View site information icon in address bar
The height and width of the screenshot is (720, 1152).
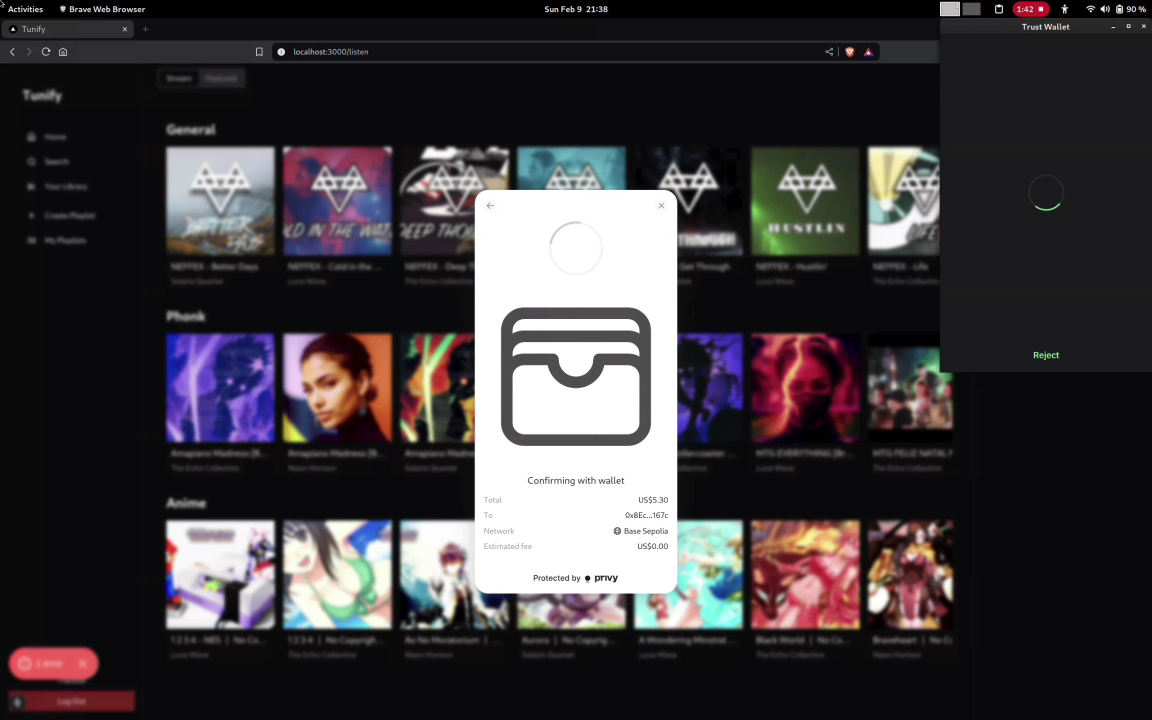[281, 51]
